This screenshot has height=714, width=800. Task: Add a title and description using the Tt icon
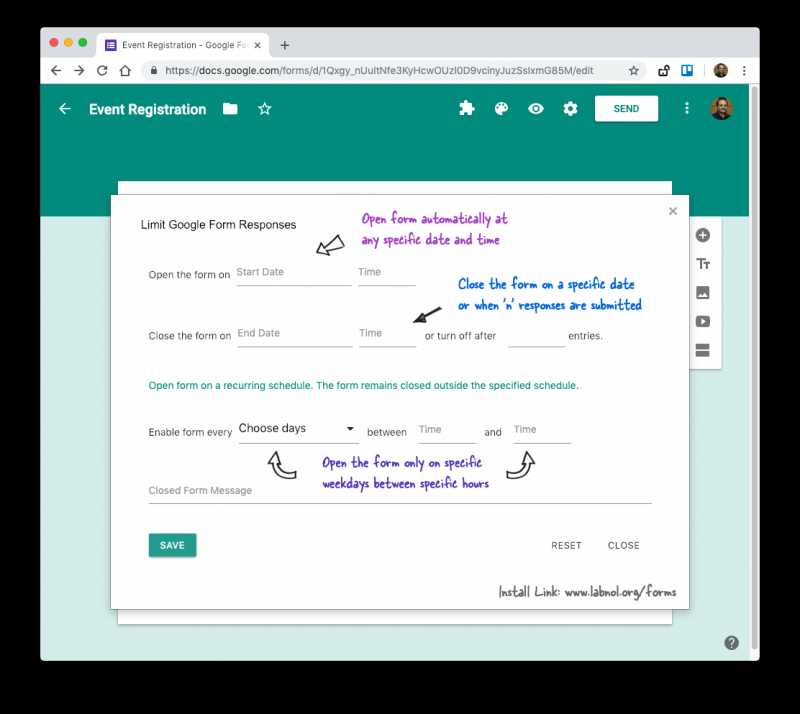click(x=703, y=263)
